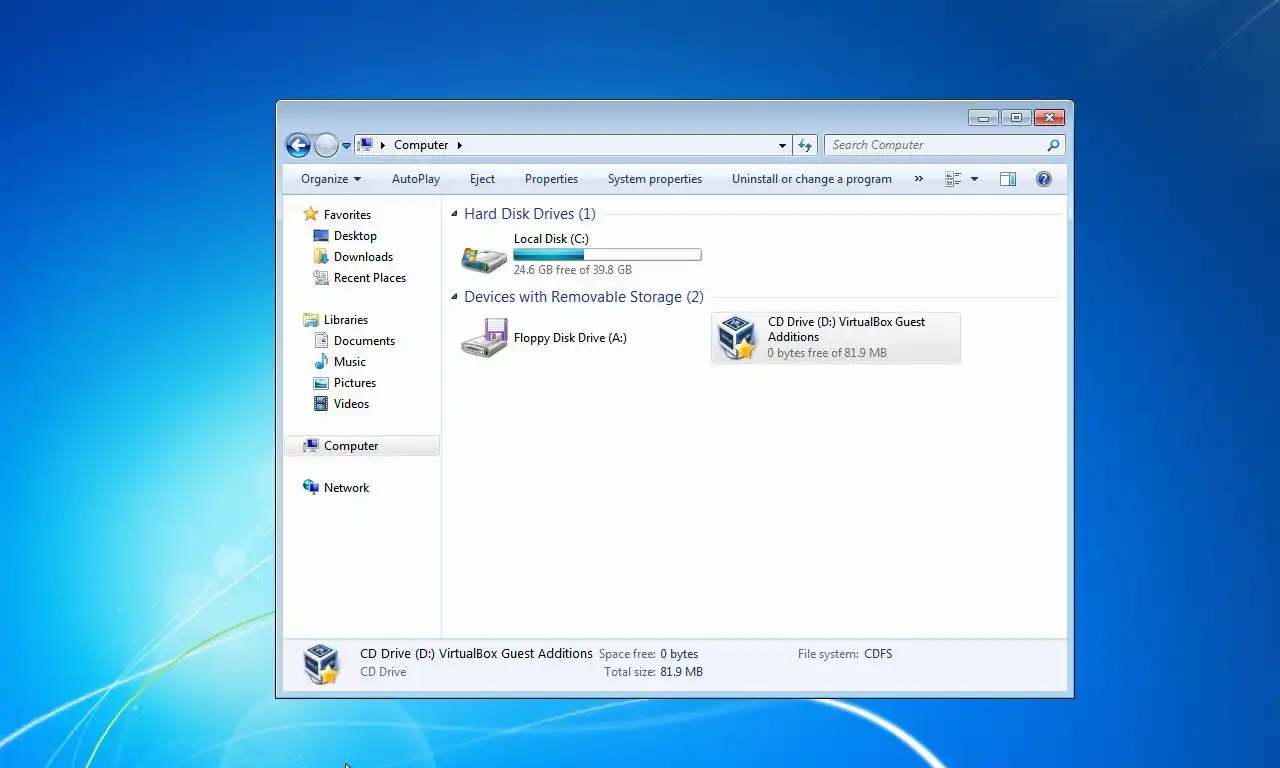1280x768 pixels.
Task: Click the Change your view icon
Action: (953, 179)
